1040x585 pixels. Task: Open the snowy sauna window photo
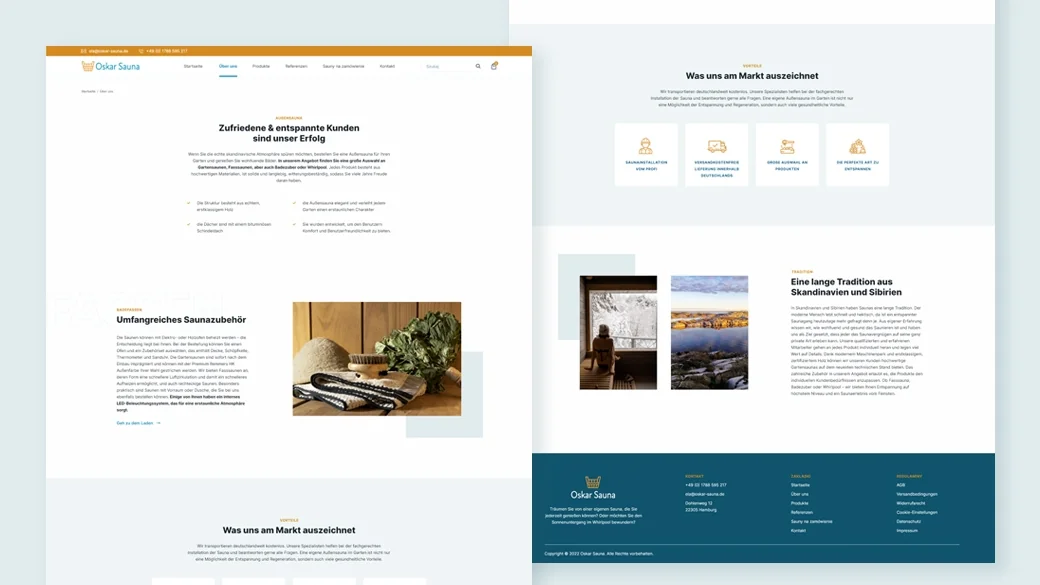coord(618,333)
